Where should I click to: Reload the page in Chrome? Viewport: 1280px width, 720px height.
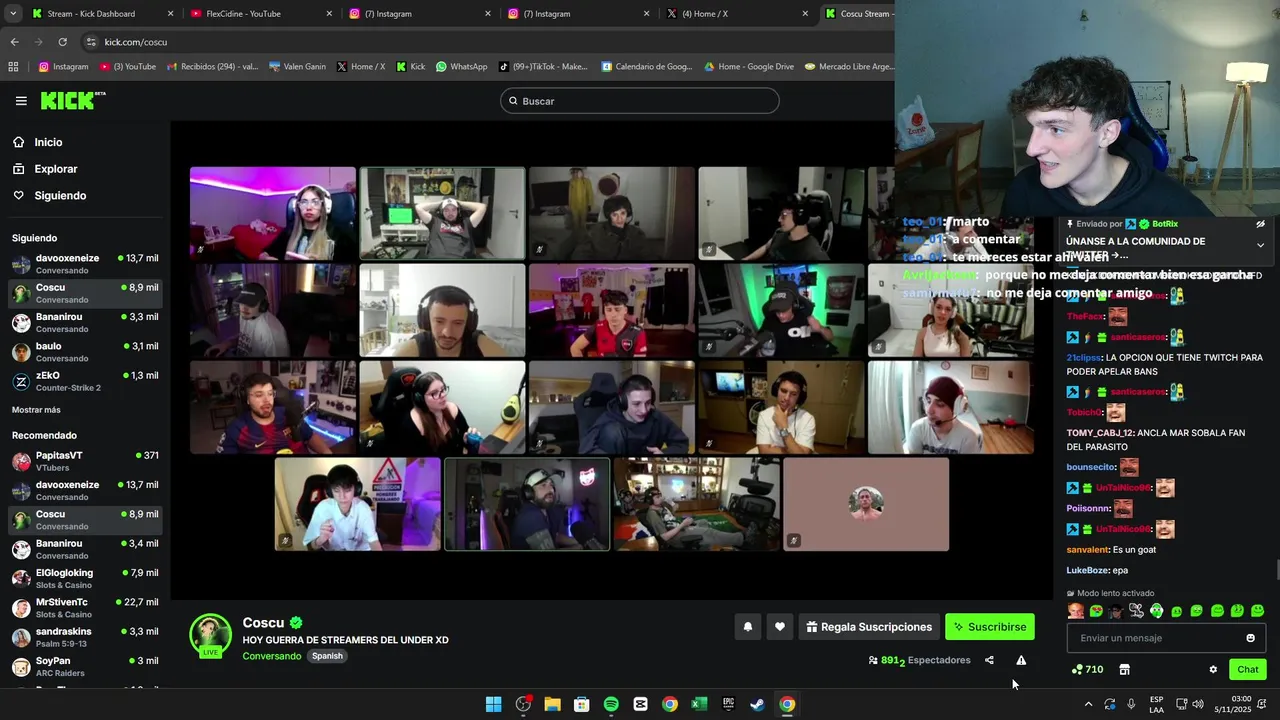62,42
